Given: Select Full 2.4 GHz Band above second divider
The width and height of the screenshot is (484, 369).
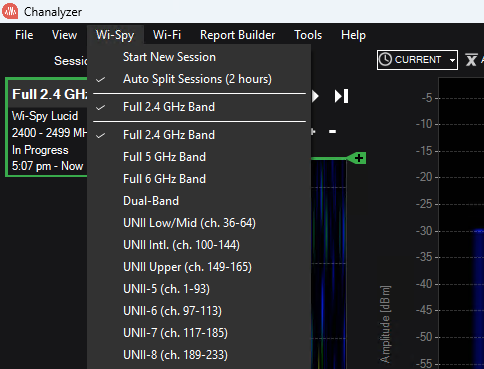Looking at the screenshot, I should click(x=199, y=107).
